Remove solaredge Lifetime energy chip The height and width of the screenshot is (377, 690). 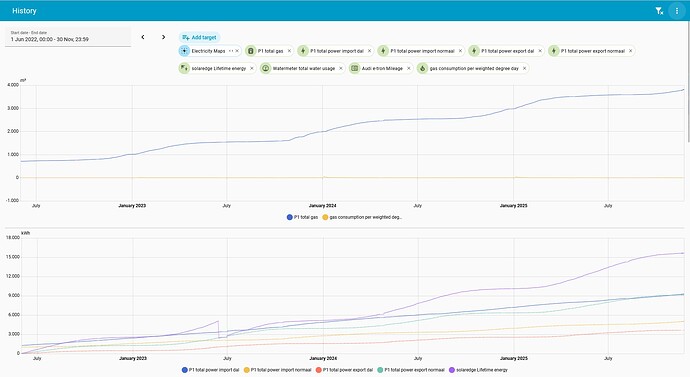252,69
